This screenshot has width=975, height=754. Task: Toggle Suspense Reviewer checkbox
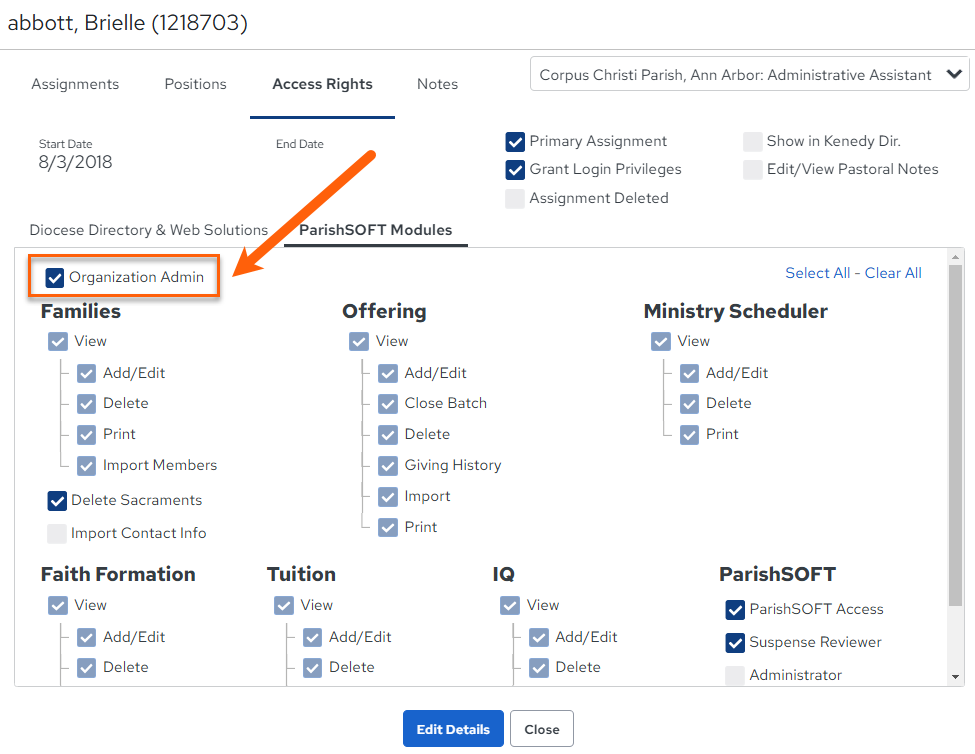coord(735,642)
